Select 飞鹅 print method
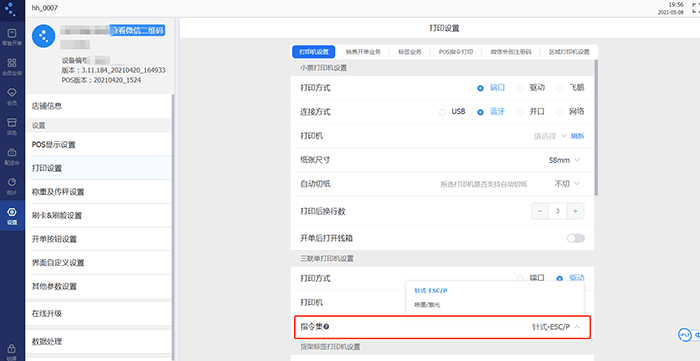This screenshot has width=700, height=361. (570, 88)
